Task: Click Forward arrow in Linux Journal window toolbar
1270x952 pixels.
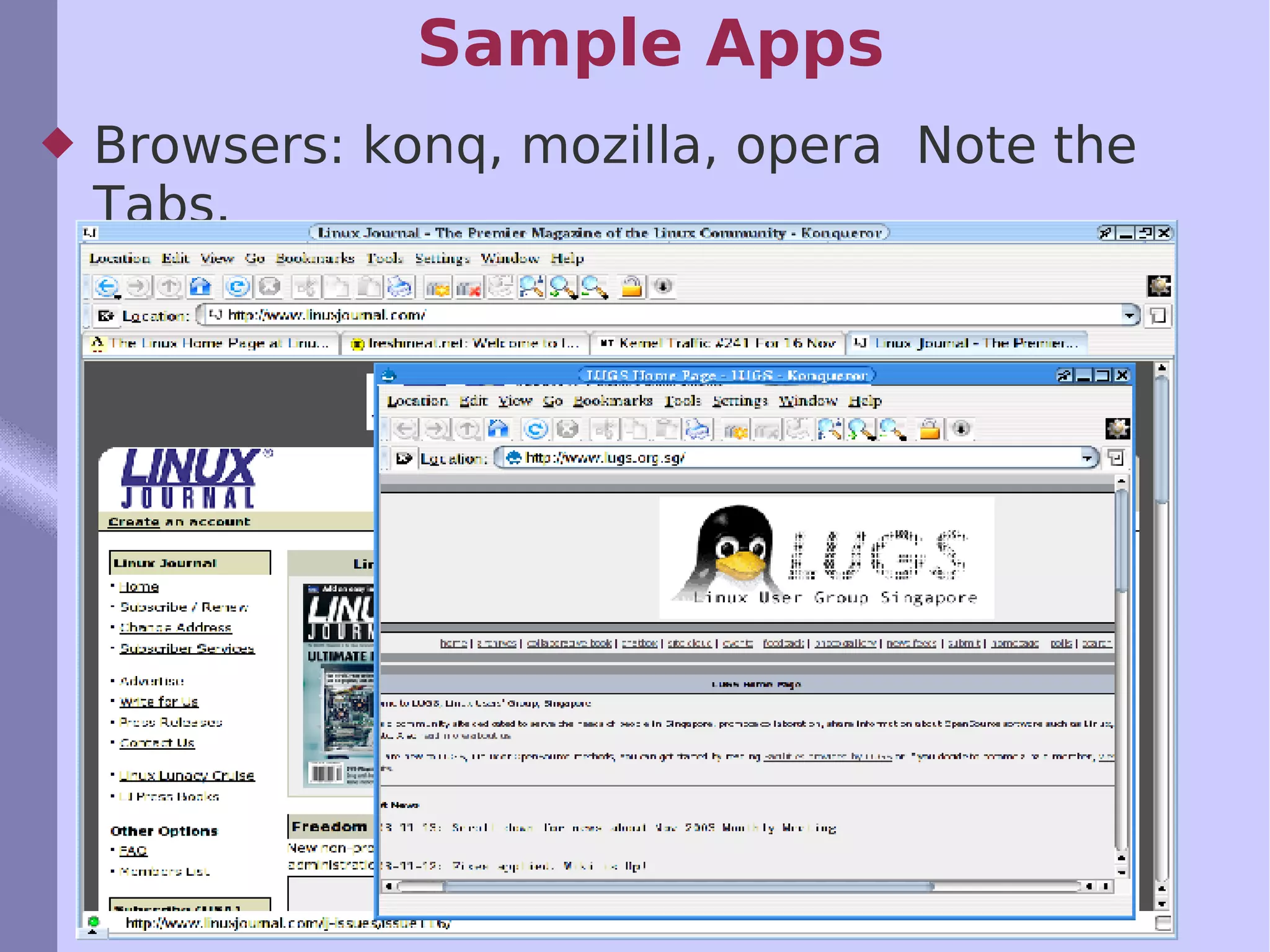Action: pos(138,287)
